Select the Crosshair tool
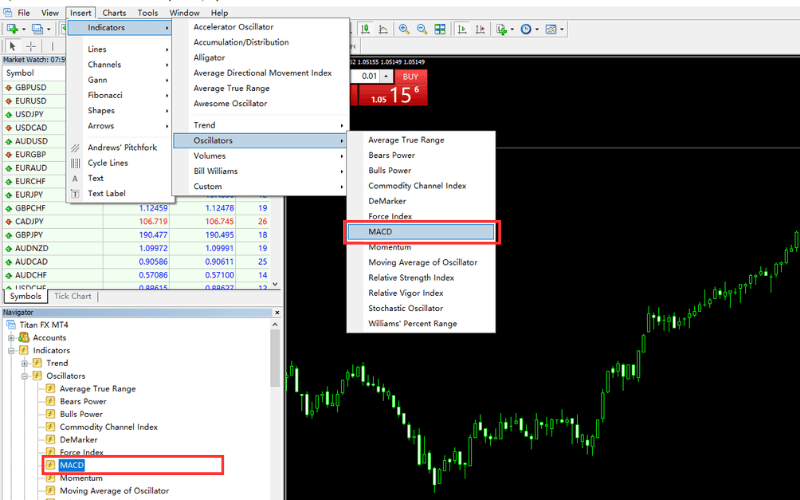800x500 pixels. pyautogui.click(x=31, y=46)
